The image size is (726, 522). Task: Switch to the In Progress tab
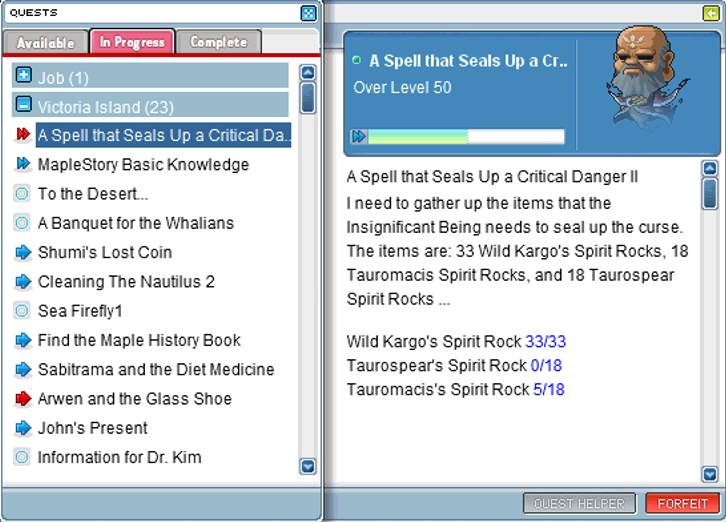coord(132,42)
